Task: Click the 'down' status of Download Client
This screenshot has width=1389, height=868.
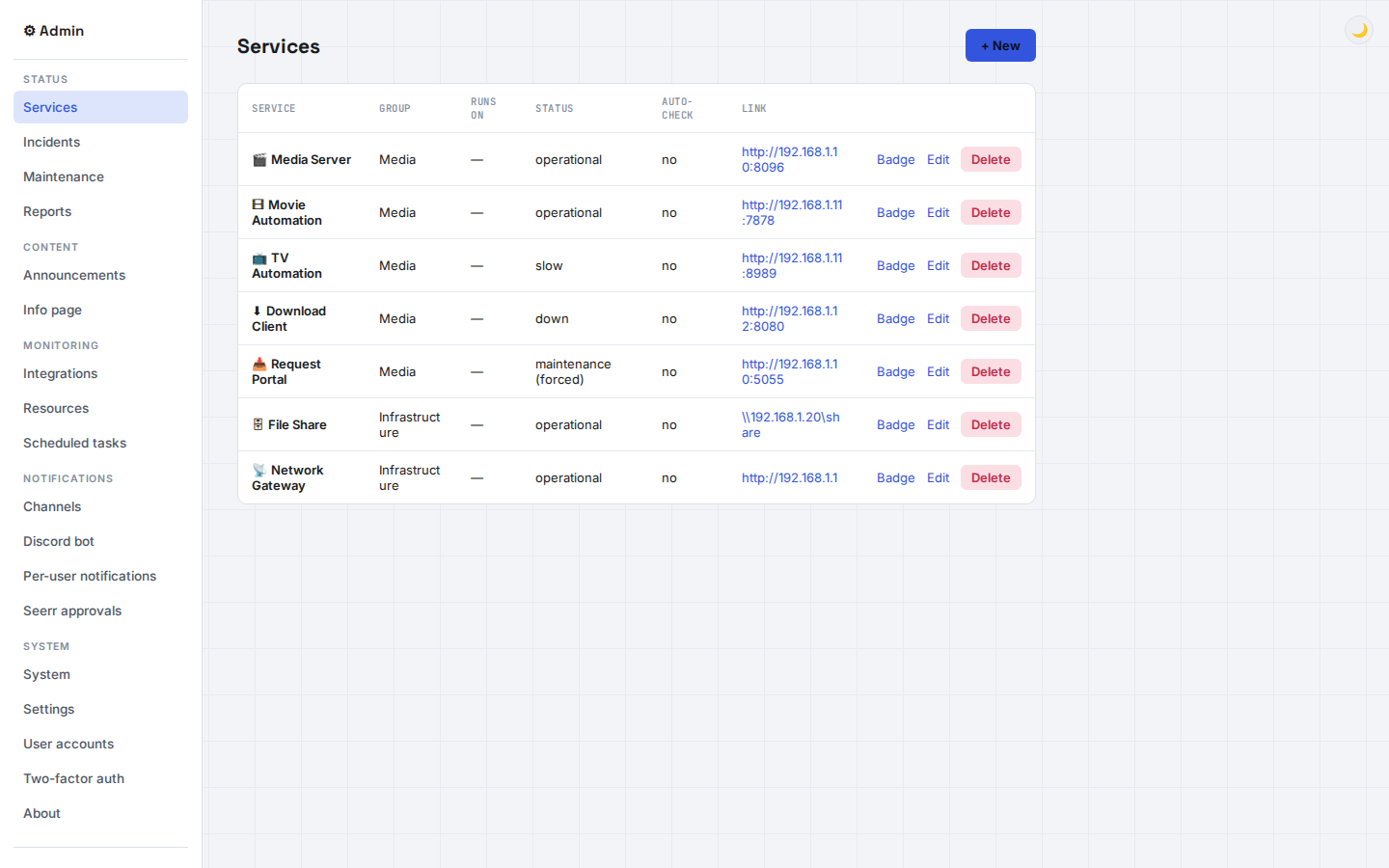Action: 552,319
